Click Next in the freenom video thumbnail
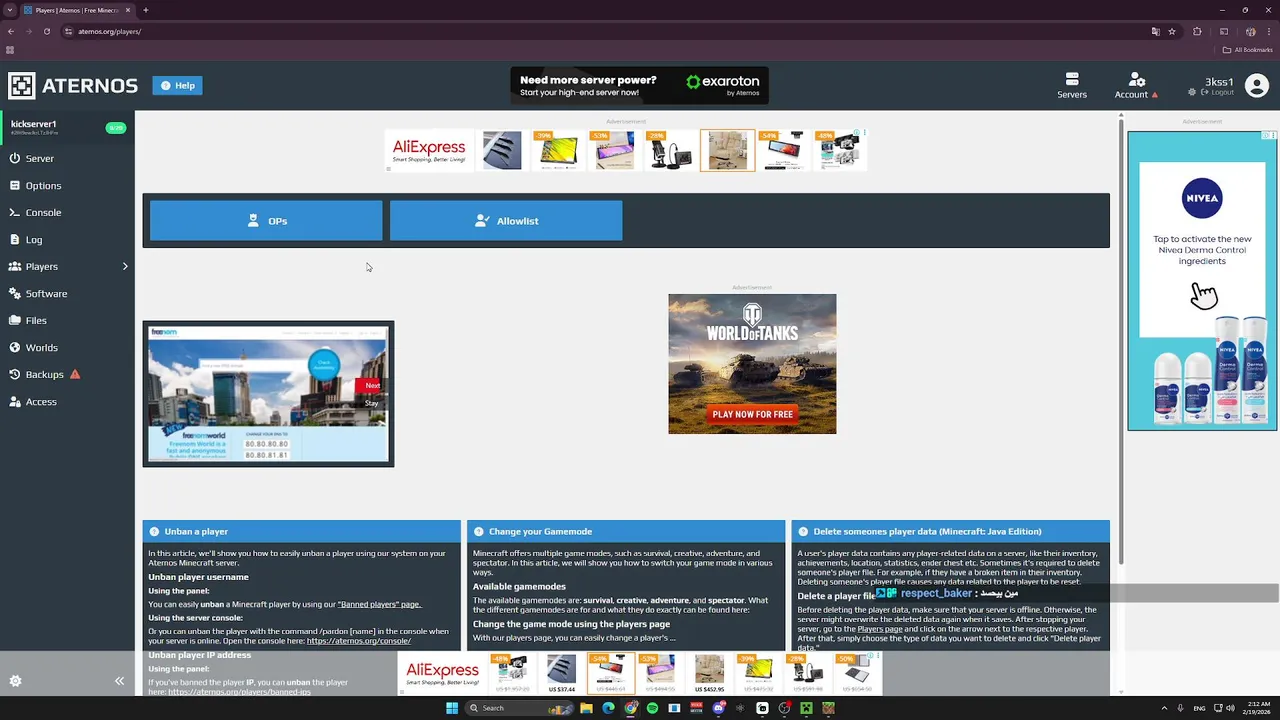The height and width of the screenshot is (720, 1280). (x=372, y=386)
